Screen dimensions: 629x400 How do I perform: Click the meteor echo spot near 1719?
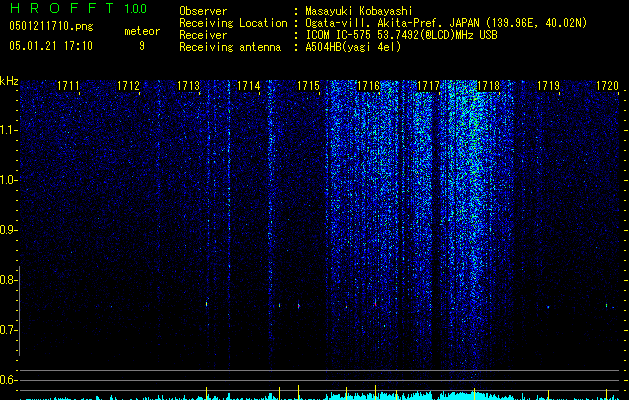pyautogui.click(x=548, y=307)
